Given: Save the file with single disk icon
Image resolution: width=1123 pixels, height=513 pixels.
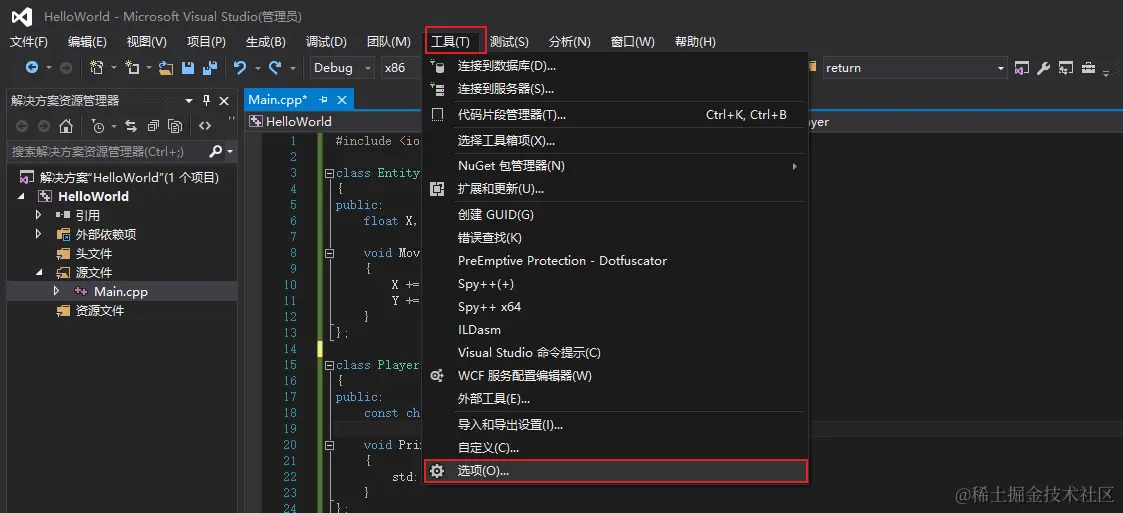Looking at the screenshot, I should point(188,67).
